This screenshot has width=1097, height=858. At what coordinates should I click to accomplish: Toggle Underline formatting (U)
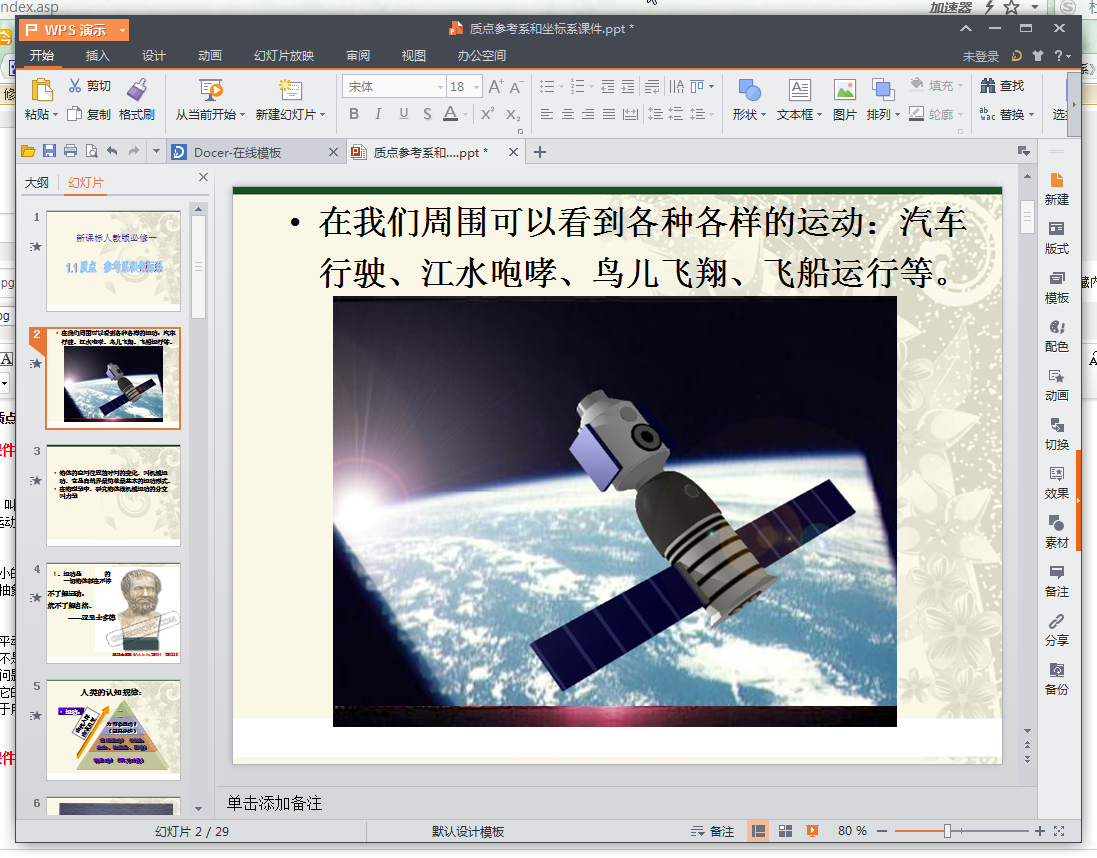(404, 113)
